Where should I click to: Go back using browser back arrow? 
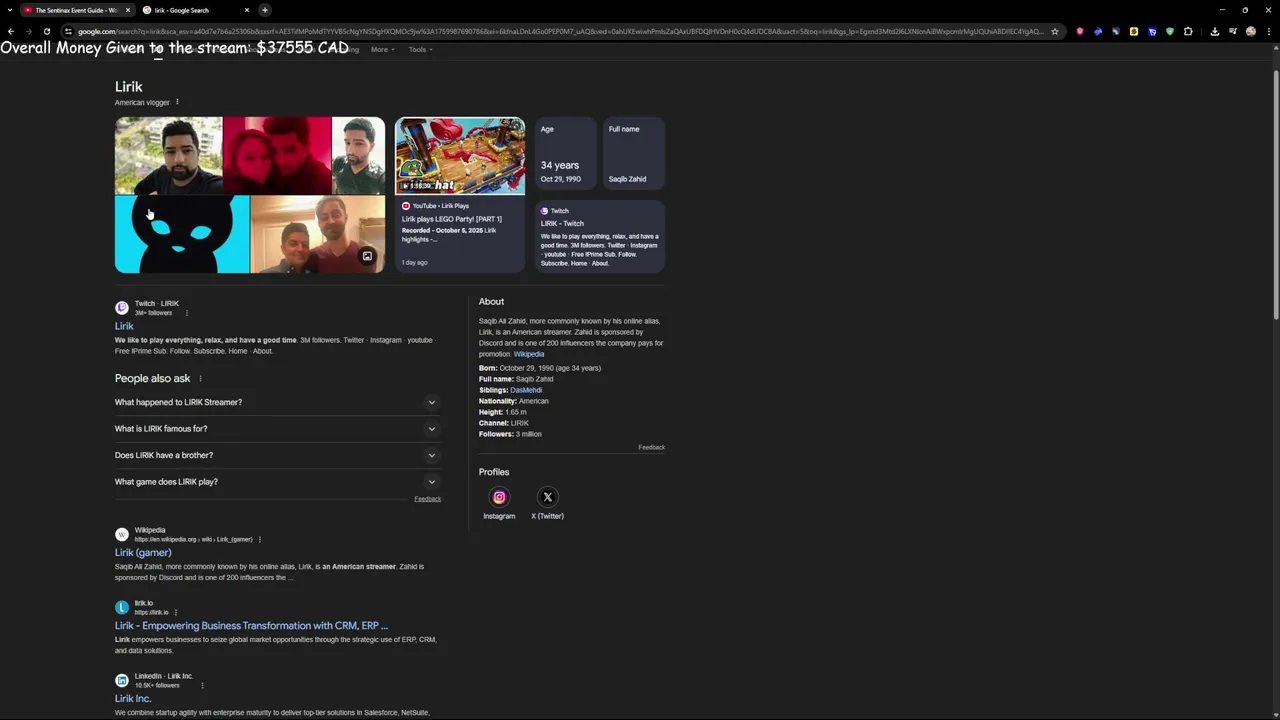[11, 31]
